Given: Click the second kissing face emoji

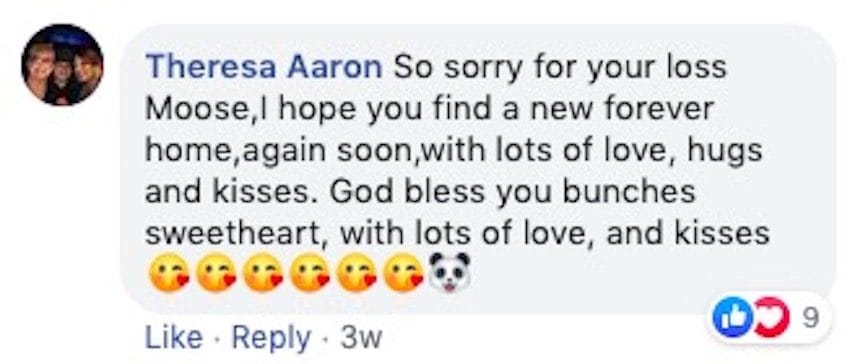Looking at the screenshot, I should pos(216,273).
